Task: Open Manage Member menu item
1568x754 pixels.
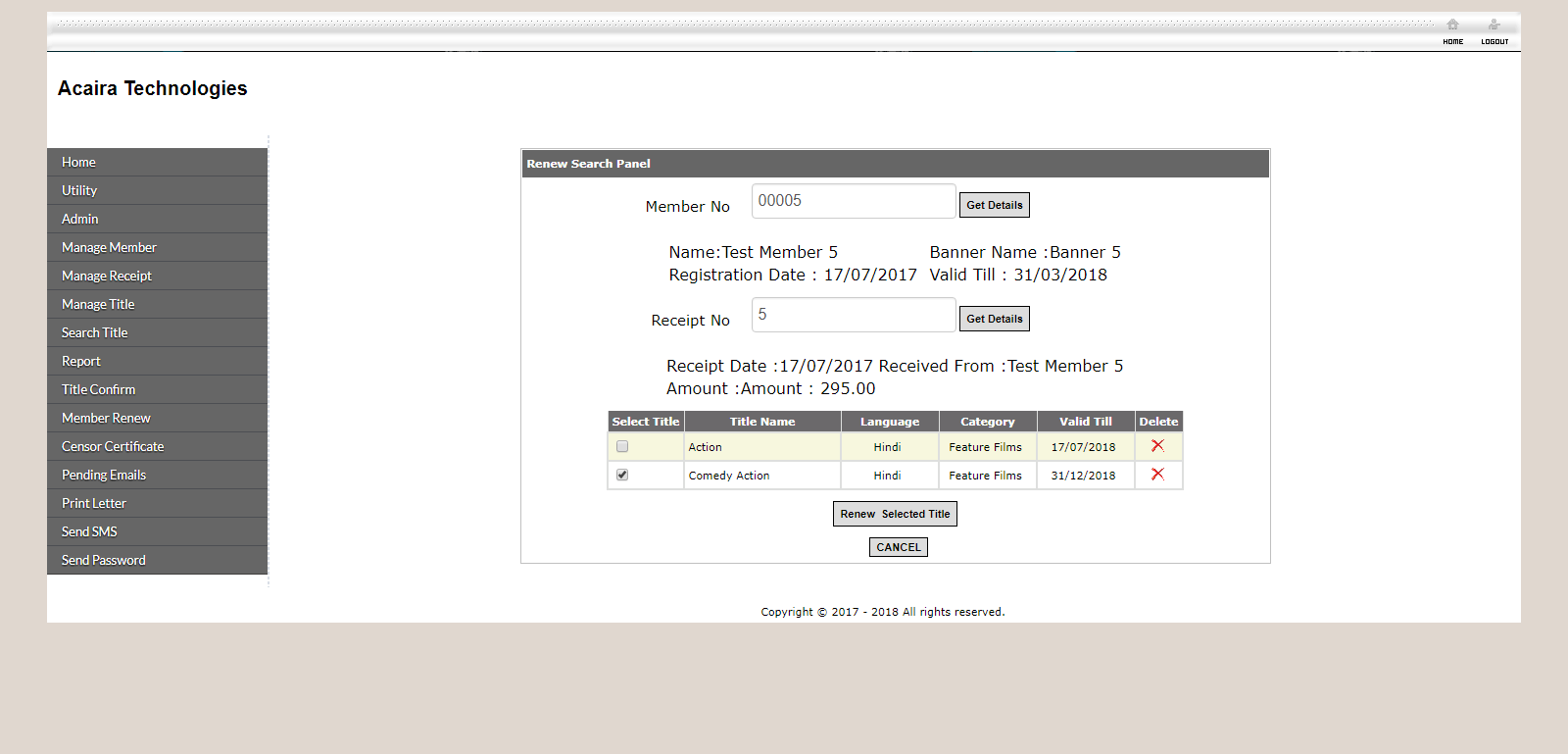Action: click(x=109, y=247)
